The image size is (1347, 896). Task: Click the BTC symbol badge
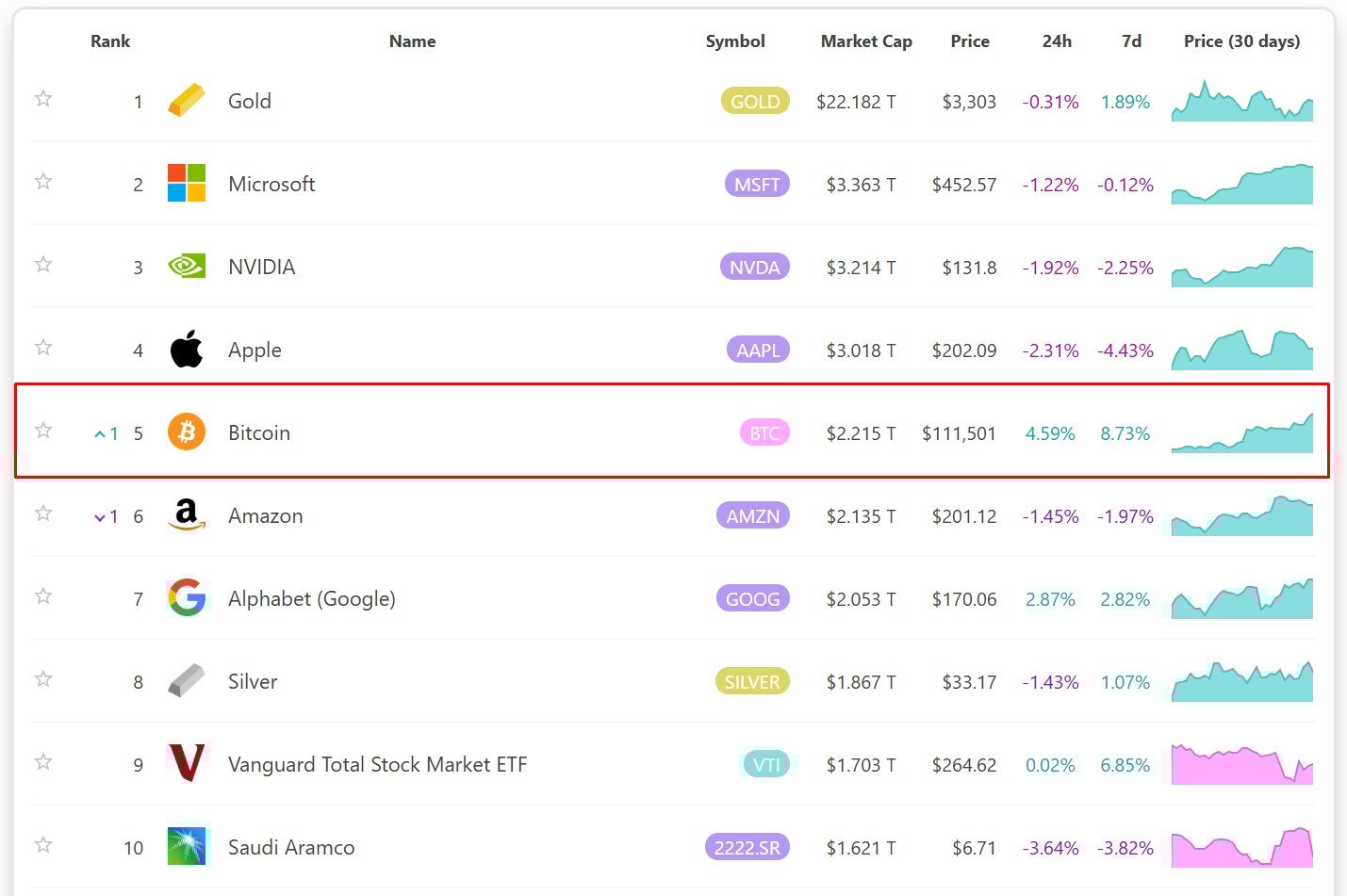(764, 432)
